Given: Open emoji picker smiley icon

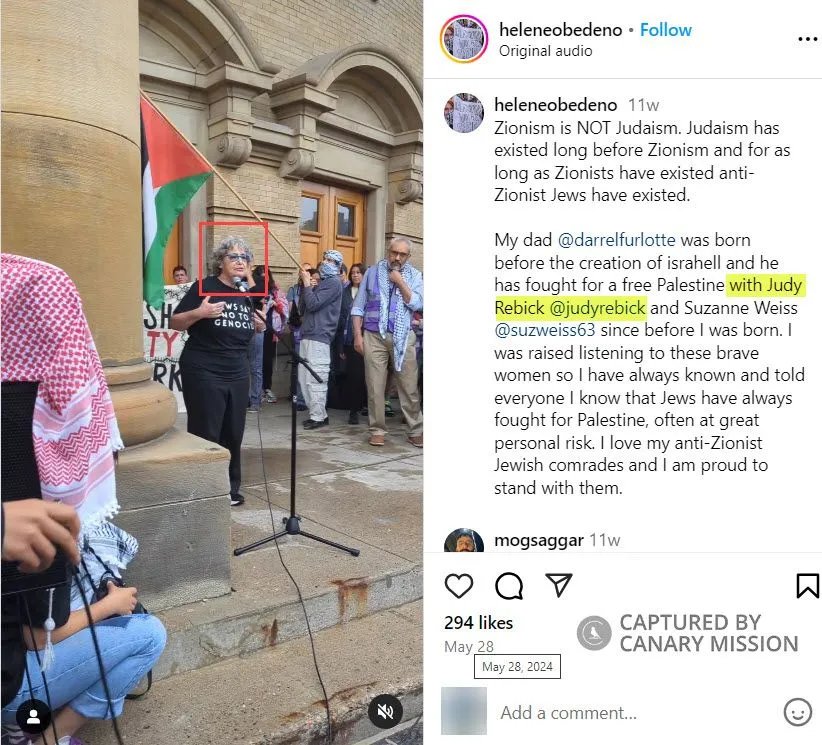Looking at the screenshot, I should (797, 712).
